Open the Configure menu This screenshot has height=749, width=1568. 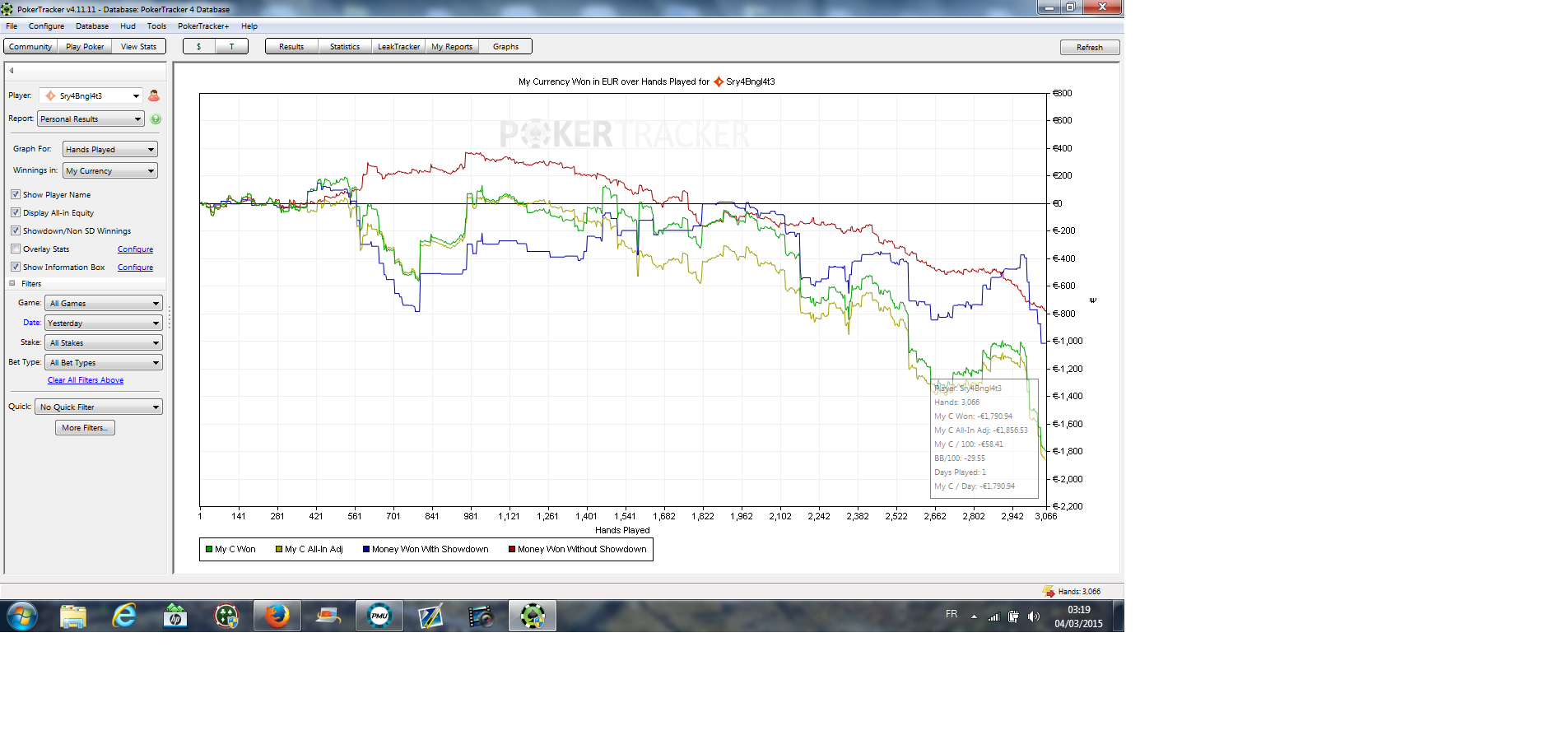coord(46,26)
